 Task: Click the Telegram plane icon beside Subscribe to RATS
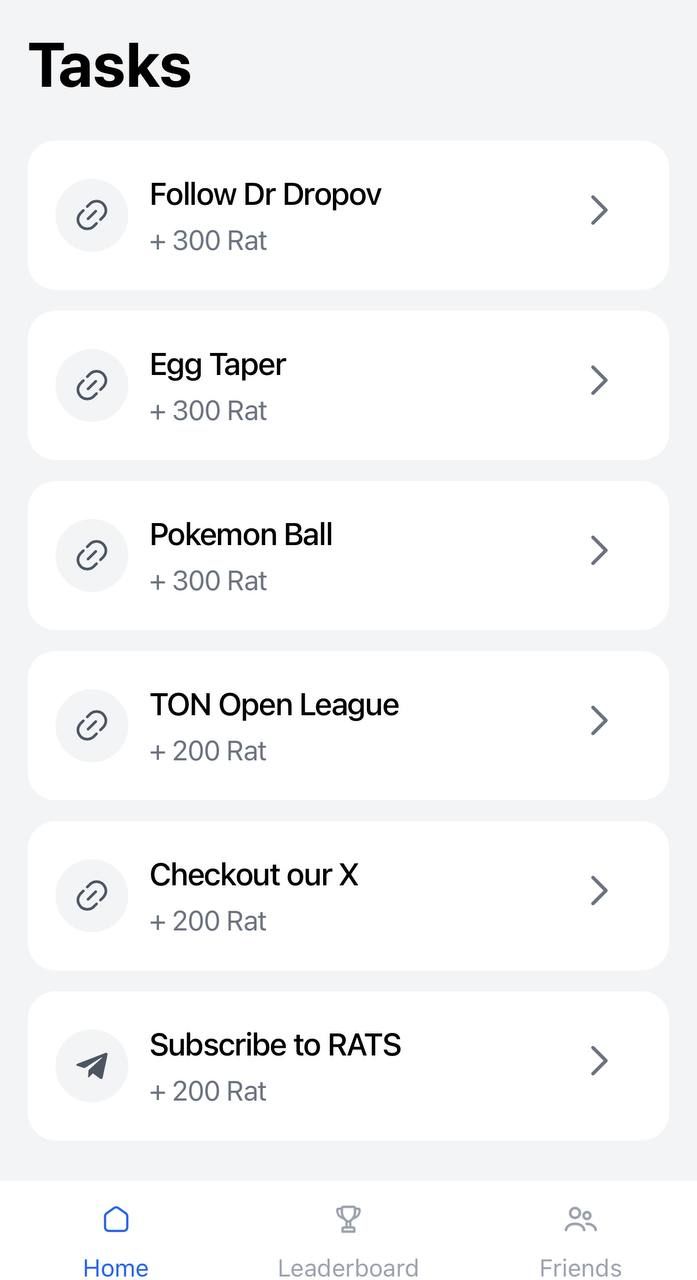coord(91,1065)
